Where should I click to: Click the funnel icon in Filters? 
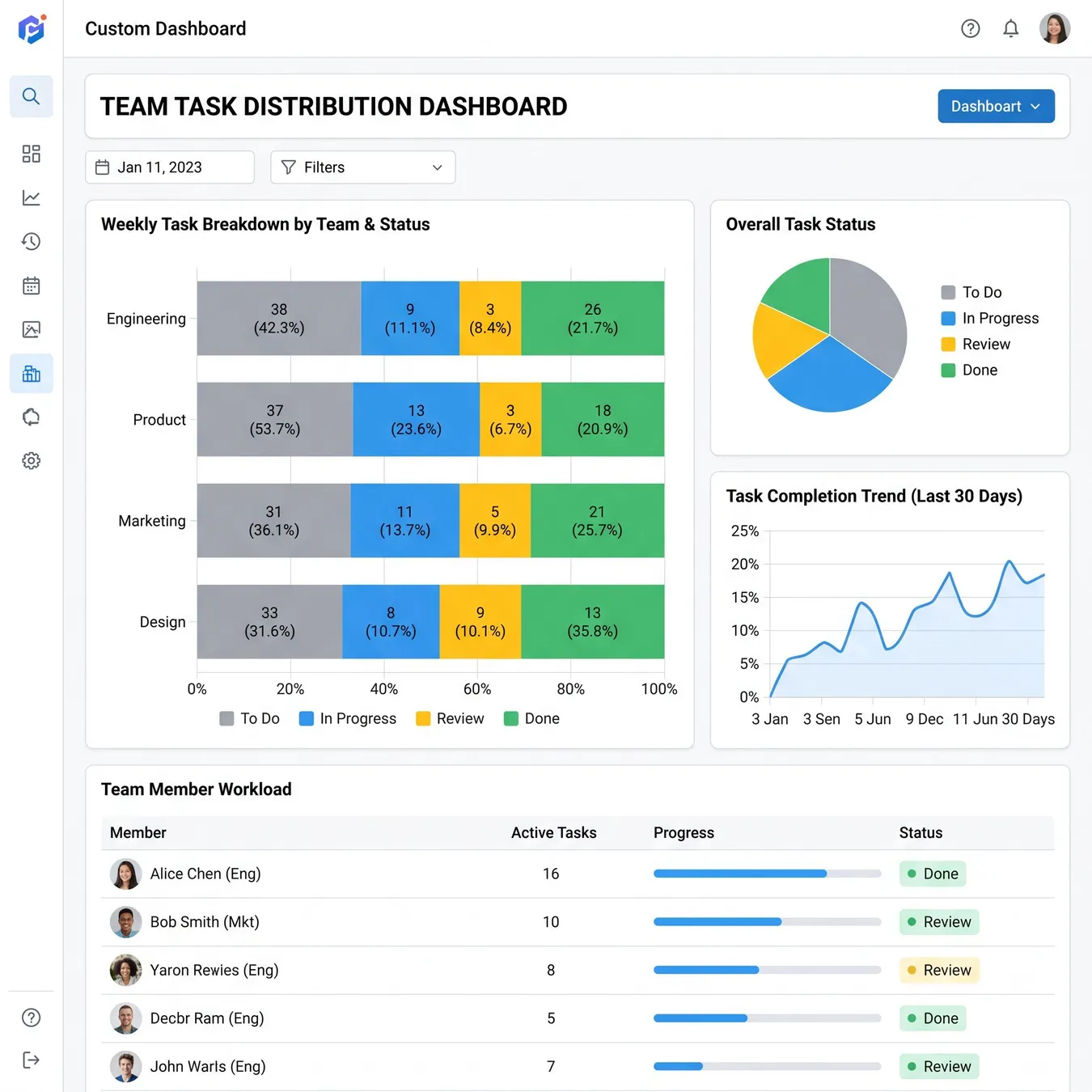(x=288, y=167)
